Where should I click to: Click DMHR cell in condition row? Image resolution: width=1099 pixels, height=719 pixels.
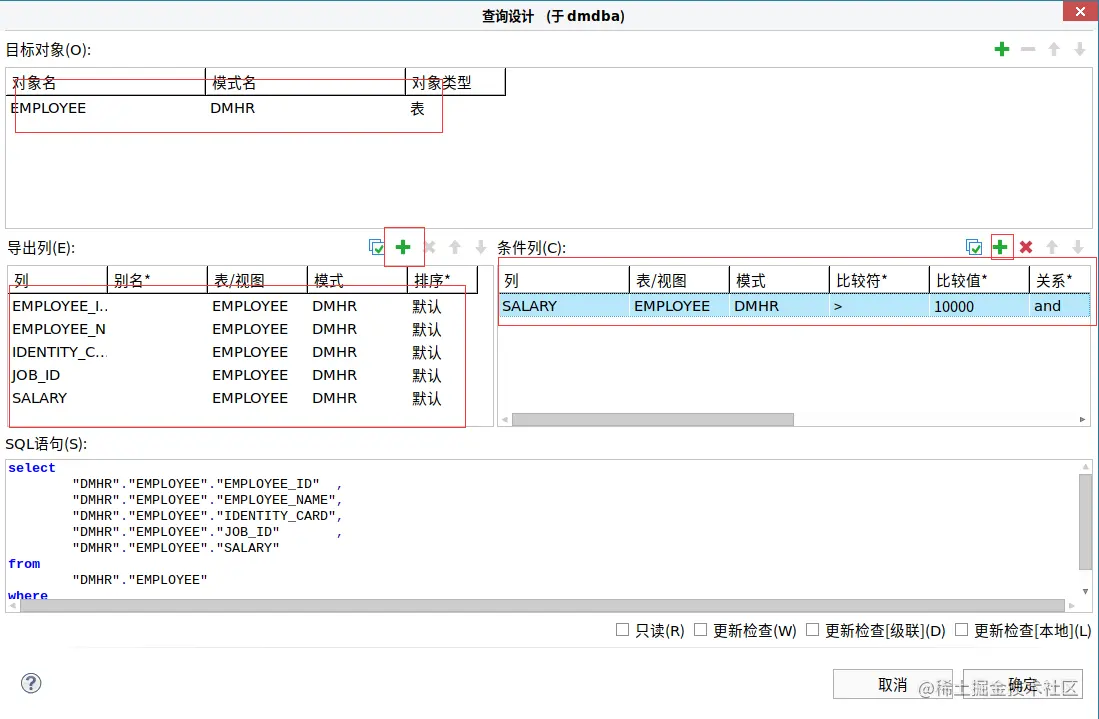click(779, 306)
